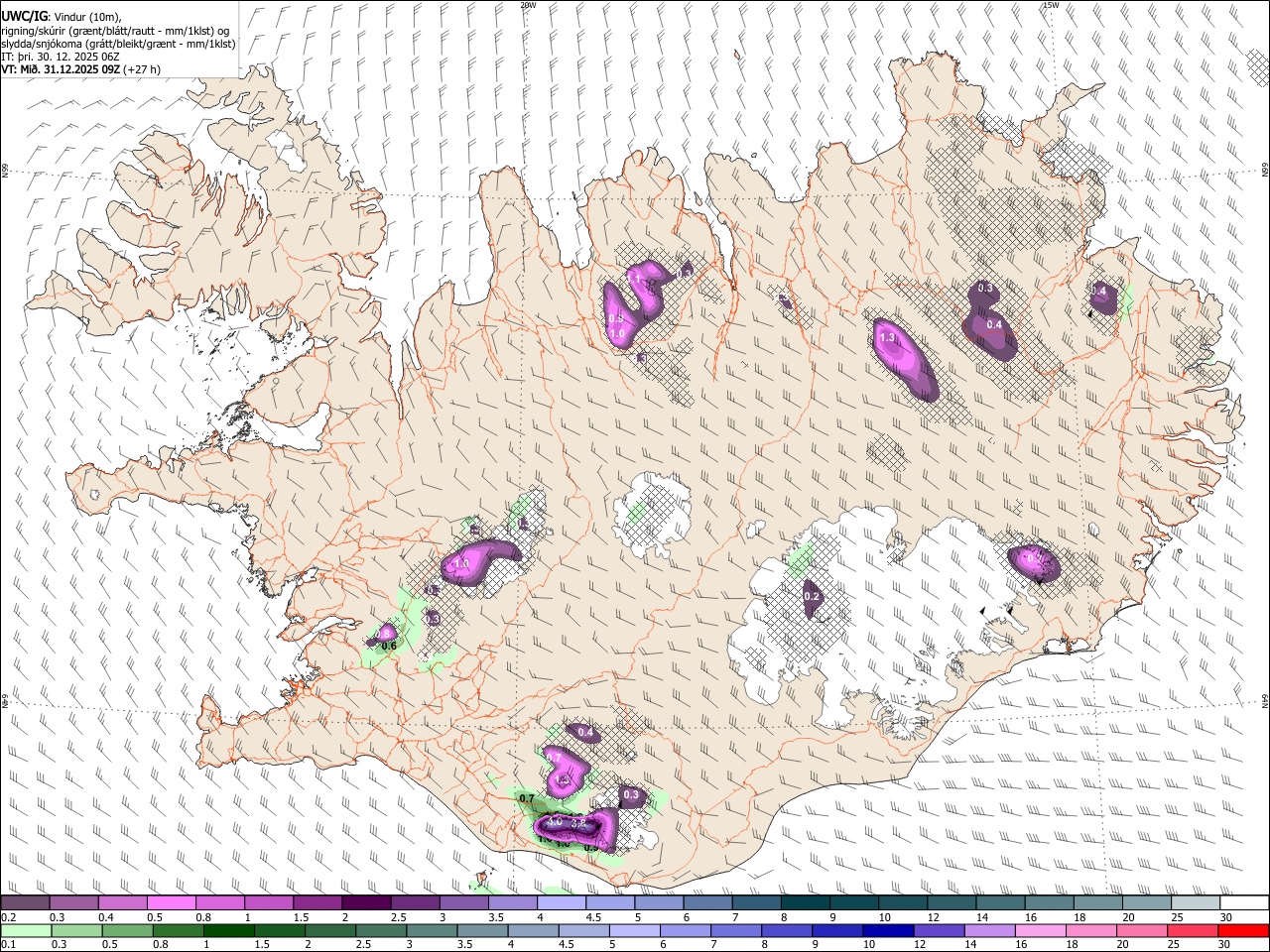Click the "slydda/snjókoma" description line
This screenshot has height=952, width=1270.
click(118, 44)
